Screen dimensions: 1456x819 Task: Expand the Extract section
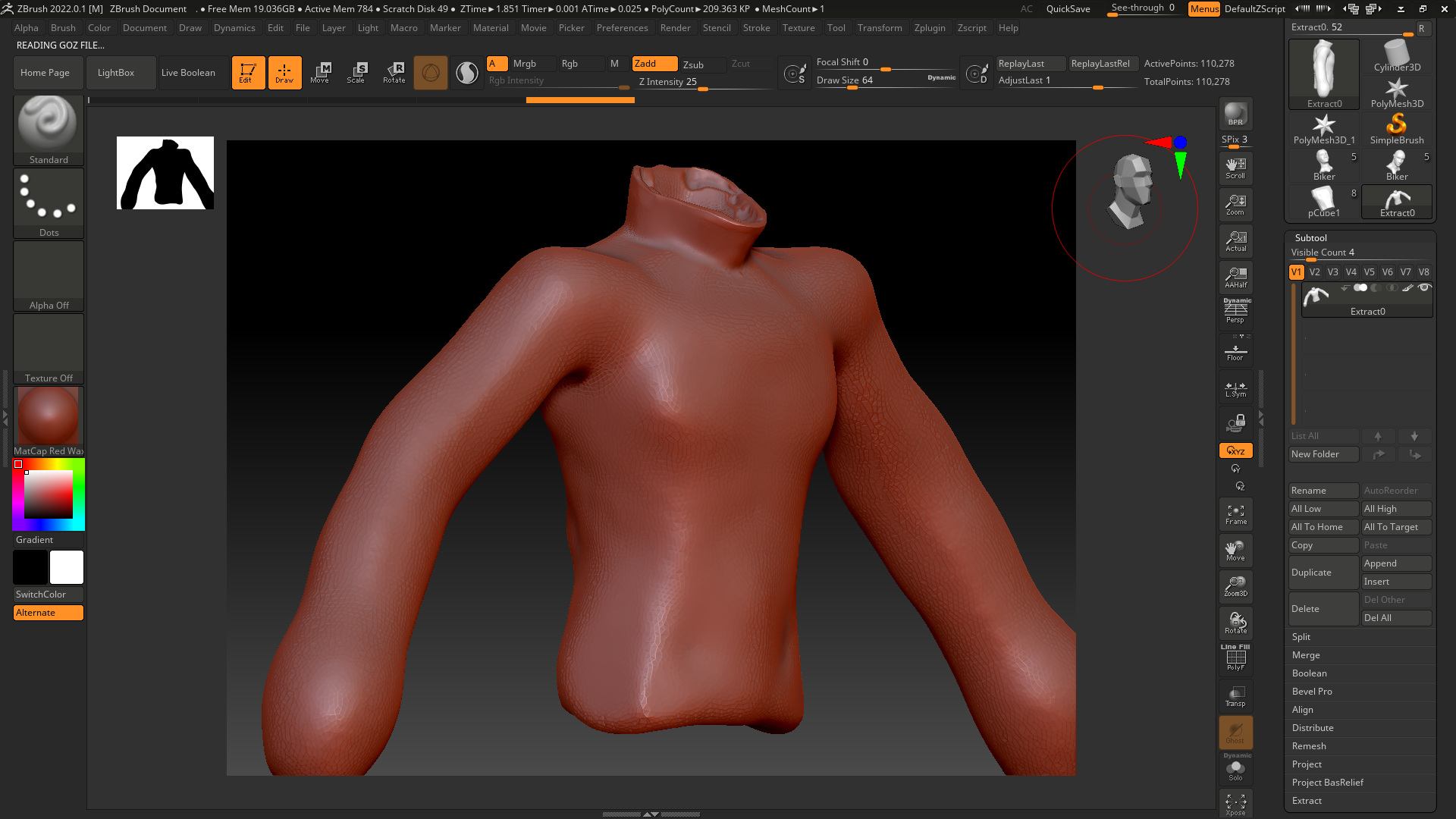click(1307, 801)
